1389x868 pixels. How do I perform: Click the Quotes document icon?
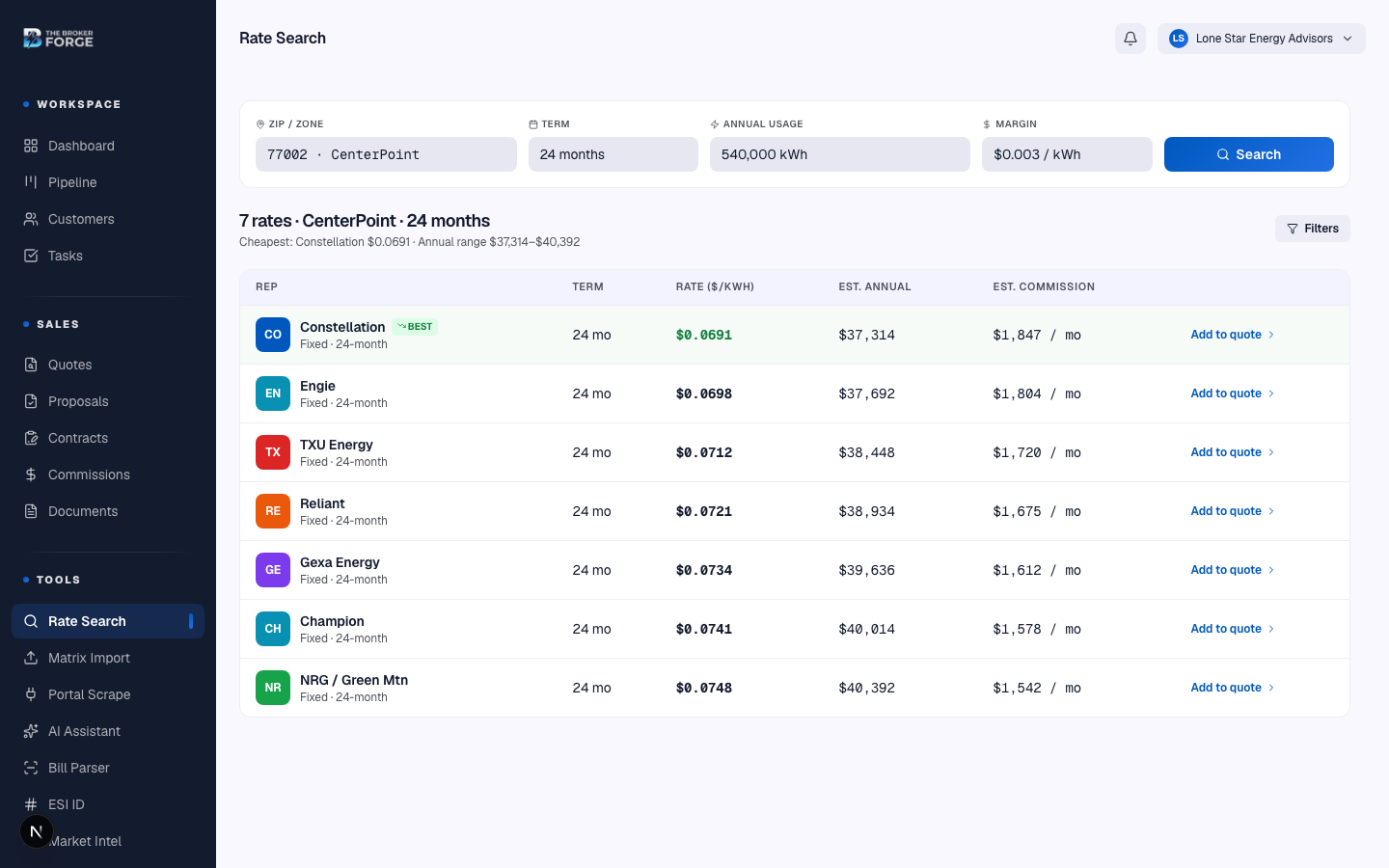(x=31, y=365)
